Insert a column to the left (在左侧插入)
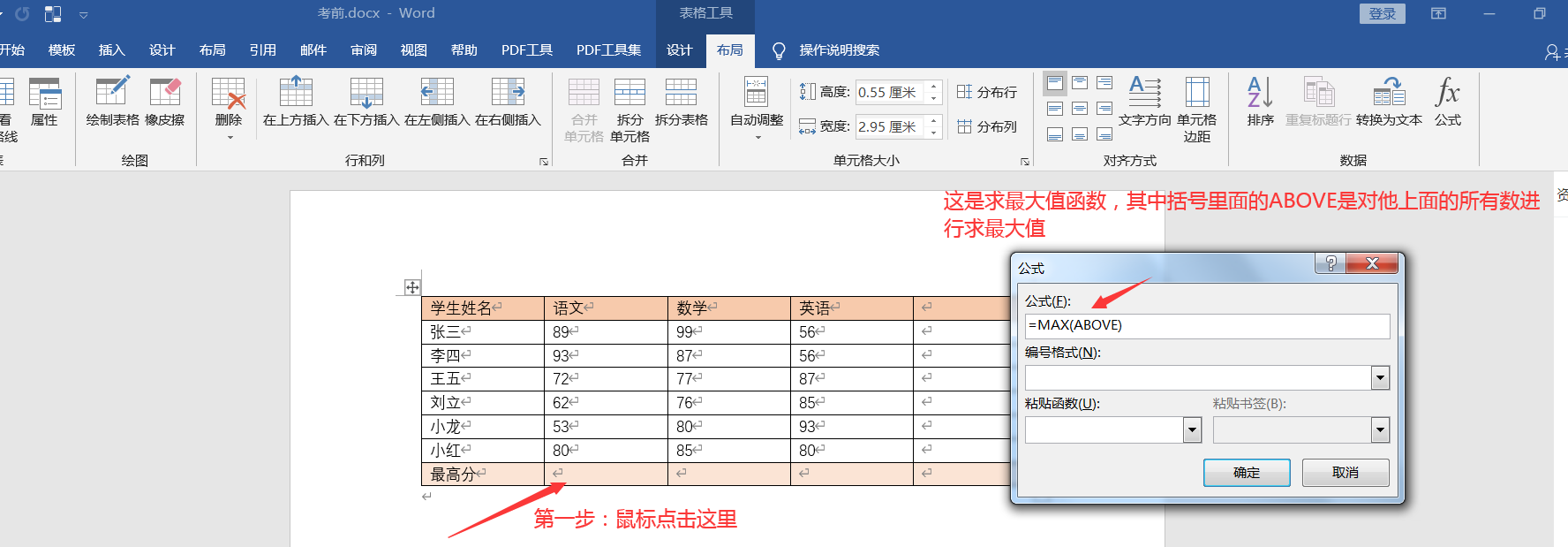Screen dimensions: 1568x547 coord(437,103)
